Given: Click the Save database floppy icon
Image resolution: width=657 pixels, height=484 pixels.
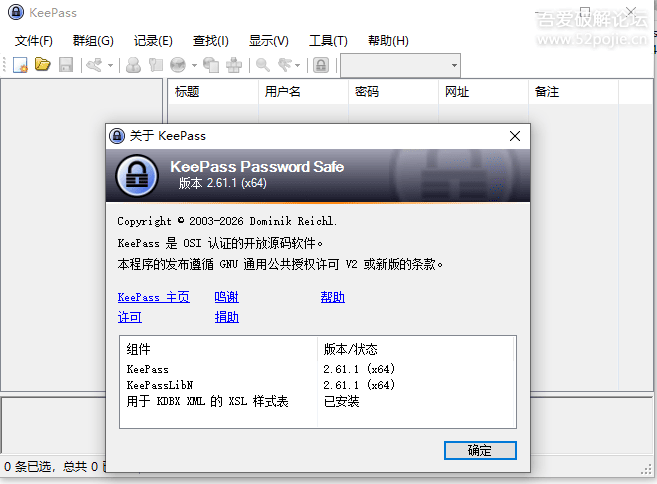Looking at the screenshot, I should click(66, 65).
